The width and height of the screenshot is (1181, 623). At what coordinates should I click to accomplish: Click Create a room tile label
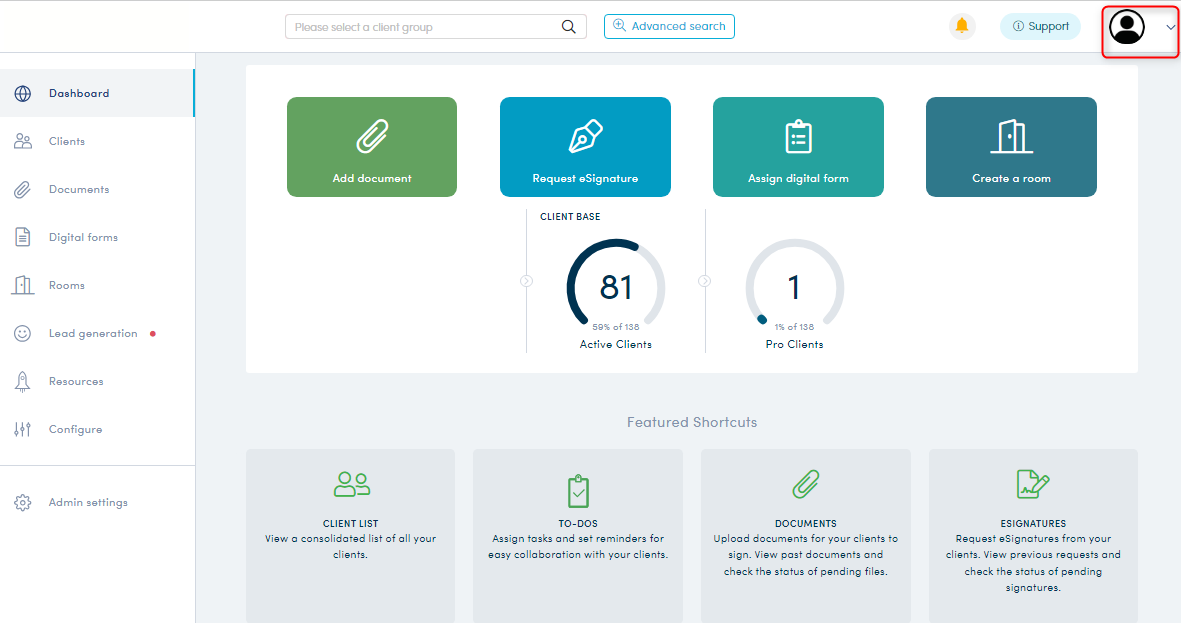[x=1012, y=179]
